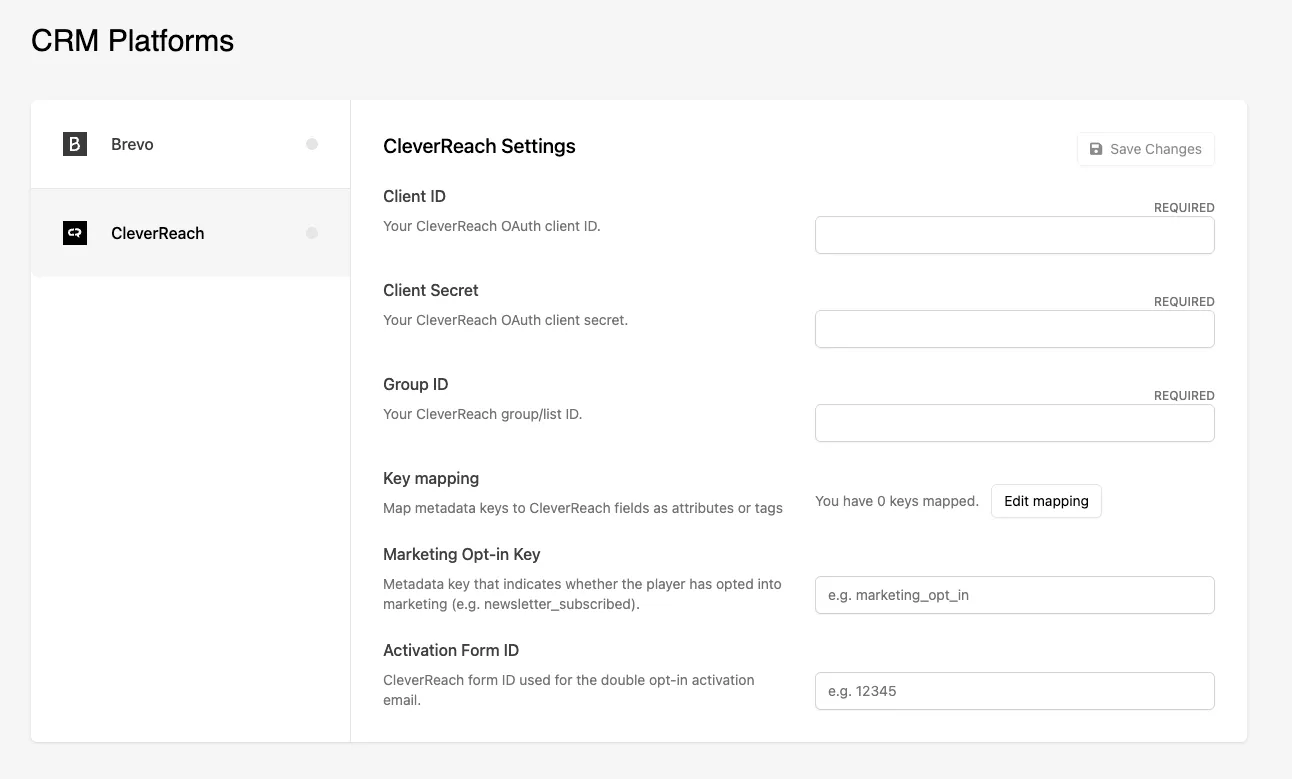Image resolution: width=1292 pixels, height=779 pixels.
Task: Click REQUIRED tag above Client Secret field
Action: tap(1184, 302)
